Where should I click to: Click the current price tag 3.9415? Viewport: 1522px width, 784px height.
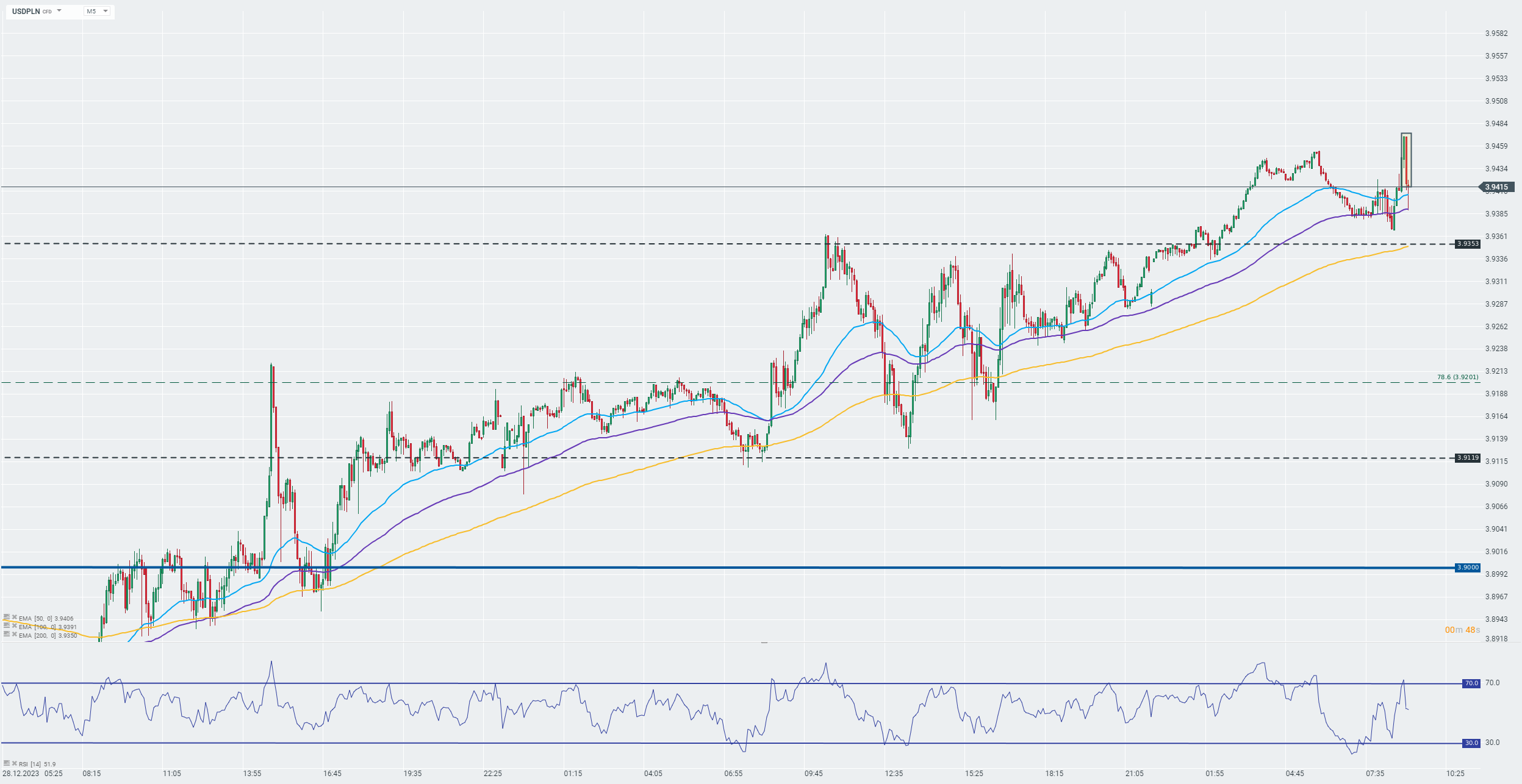pyautogui.click(x=1497, y=187)
